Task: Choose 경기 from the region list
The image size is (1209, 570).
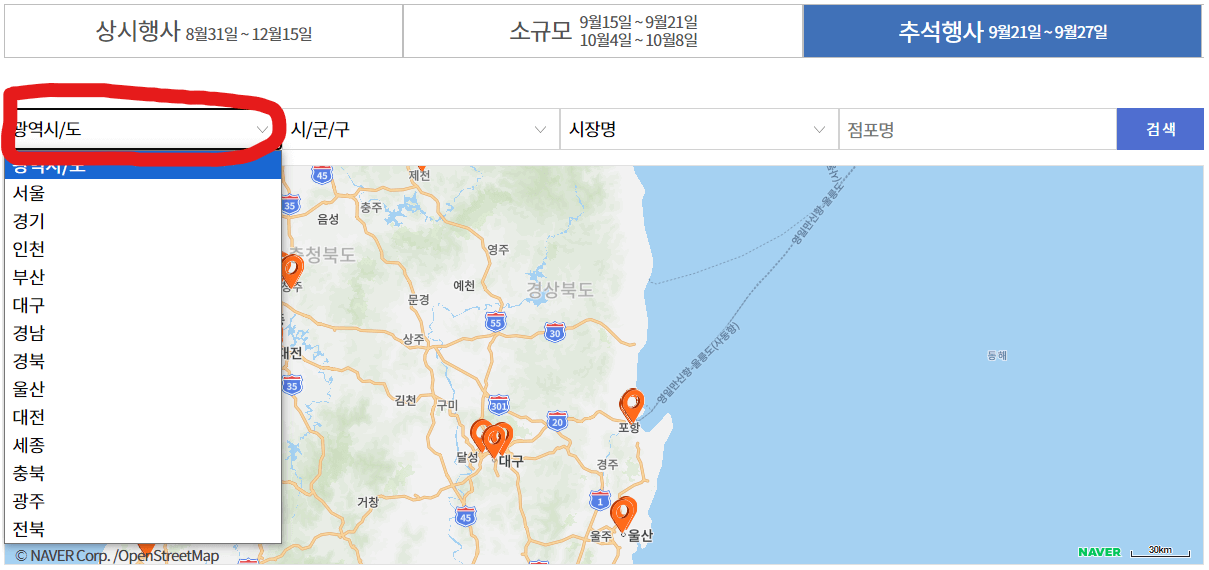Action: [x=143, y=221]
